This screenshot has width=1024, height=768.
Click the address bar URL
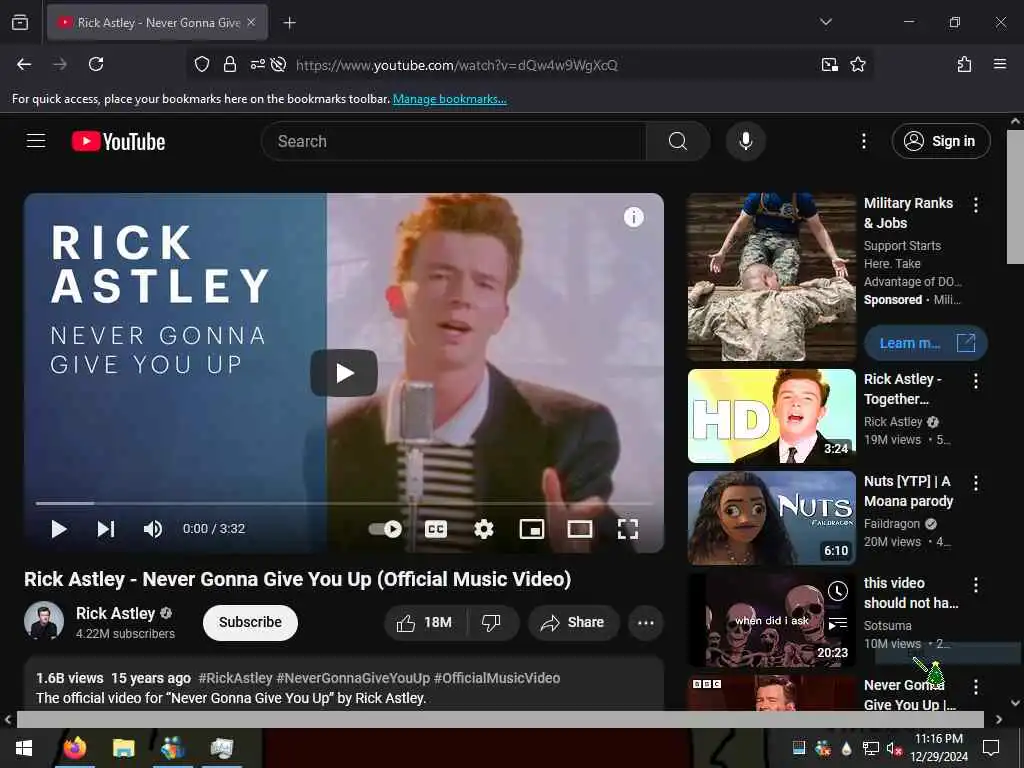pyautogui.click(x=456, y=65)
